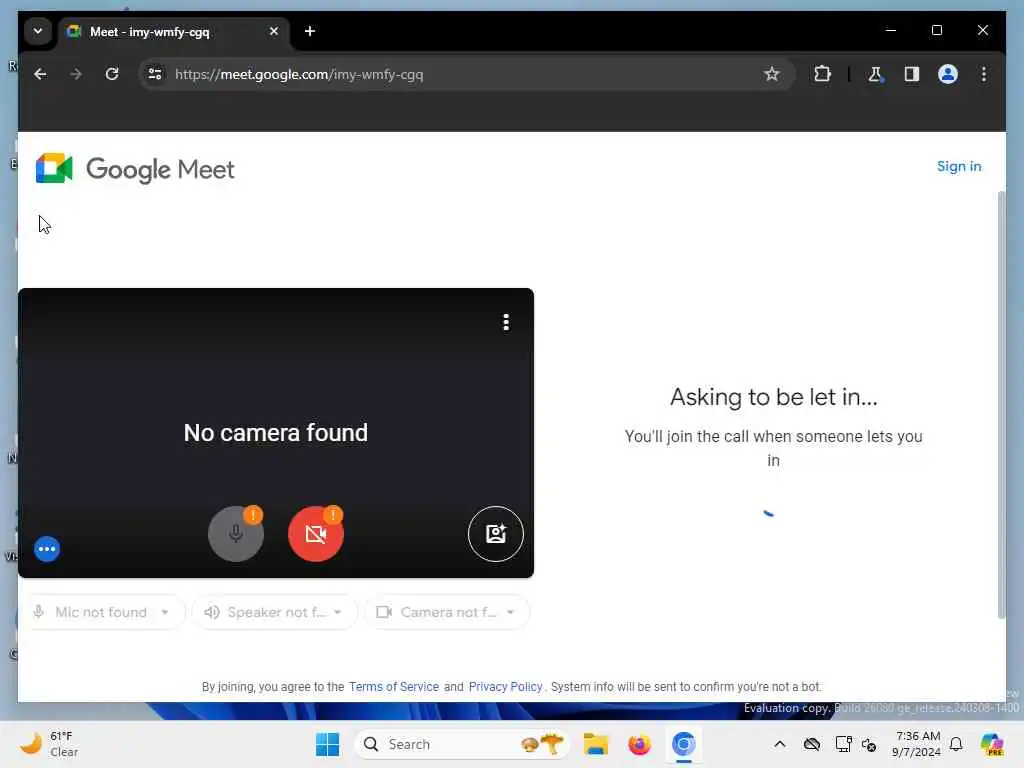Toggle the microphone button in preview
The height and width of the screenshot is (768, 1024).
(236, 534)
